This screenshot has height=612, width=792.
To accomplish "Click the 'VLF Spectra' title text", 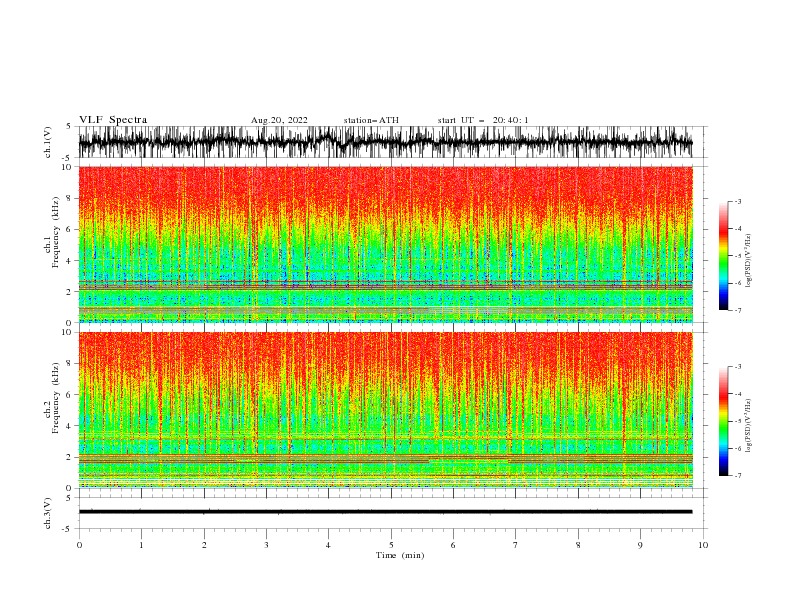I will [113, 120].
